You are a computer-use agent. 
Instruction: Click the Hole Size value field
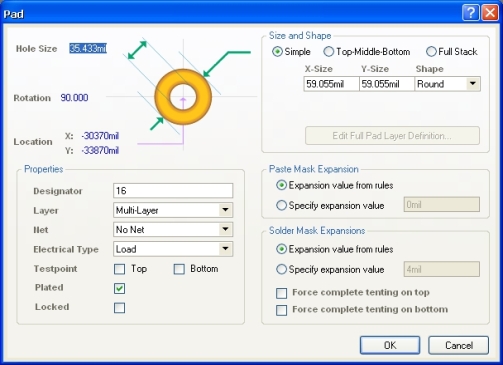(x=88, y=49)
